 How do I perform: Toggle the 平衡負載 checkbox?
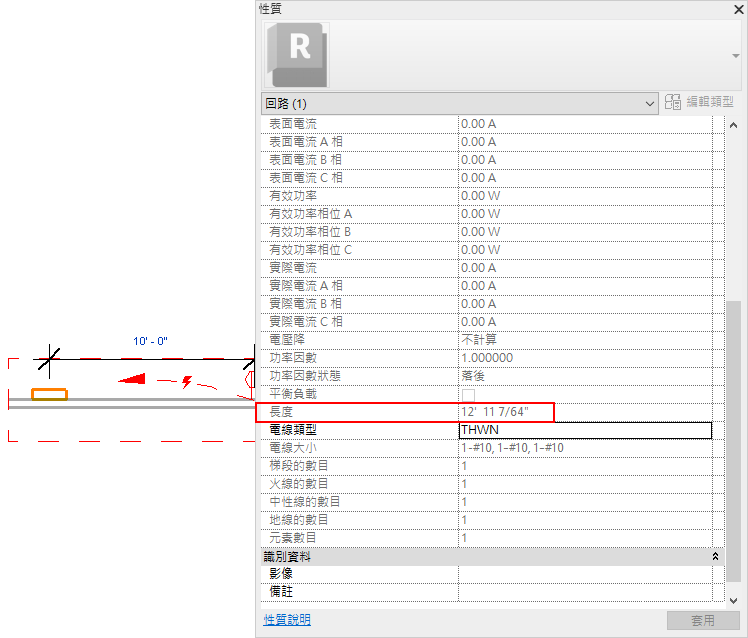[x=468, y=395]
